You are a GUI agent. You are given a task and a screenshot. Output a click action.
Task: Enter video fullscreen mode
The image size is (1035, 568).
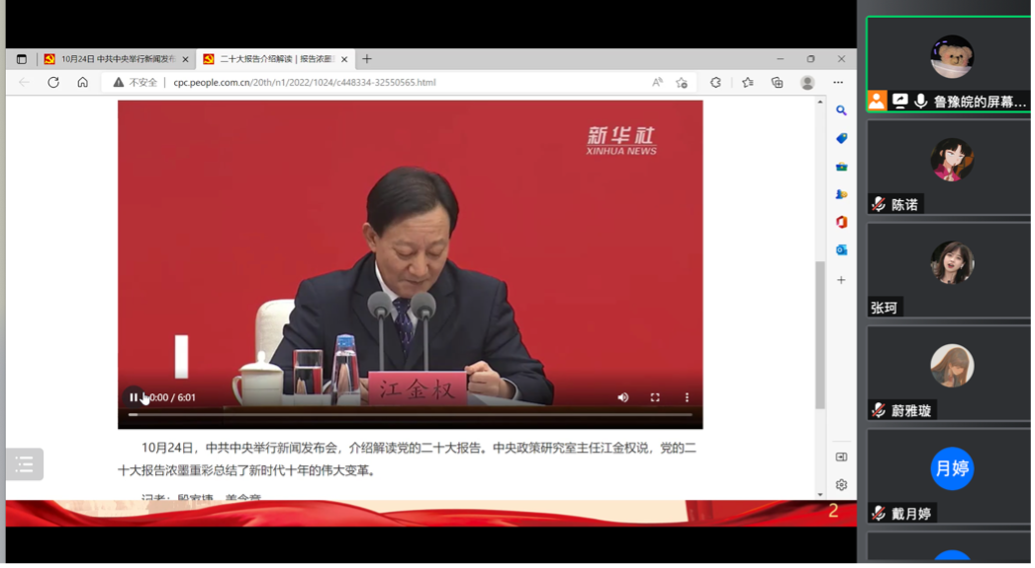[x=657, y=398]
